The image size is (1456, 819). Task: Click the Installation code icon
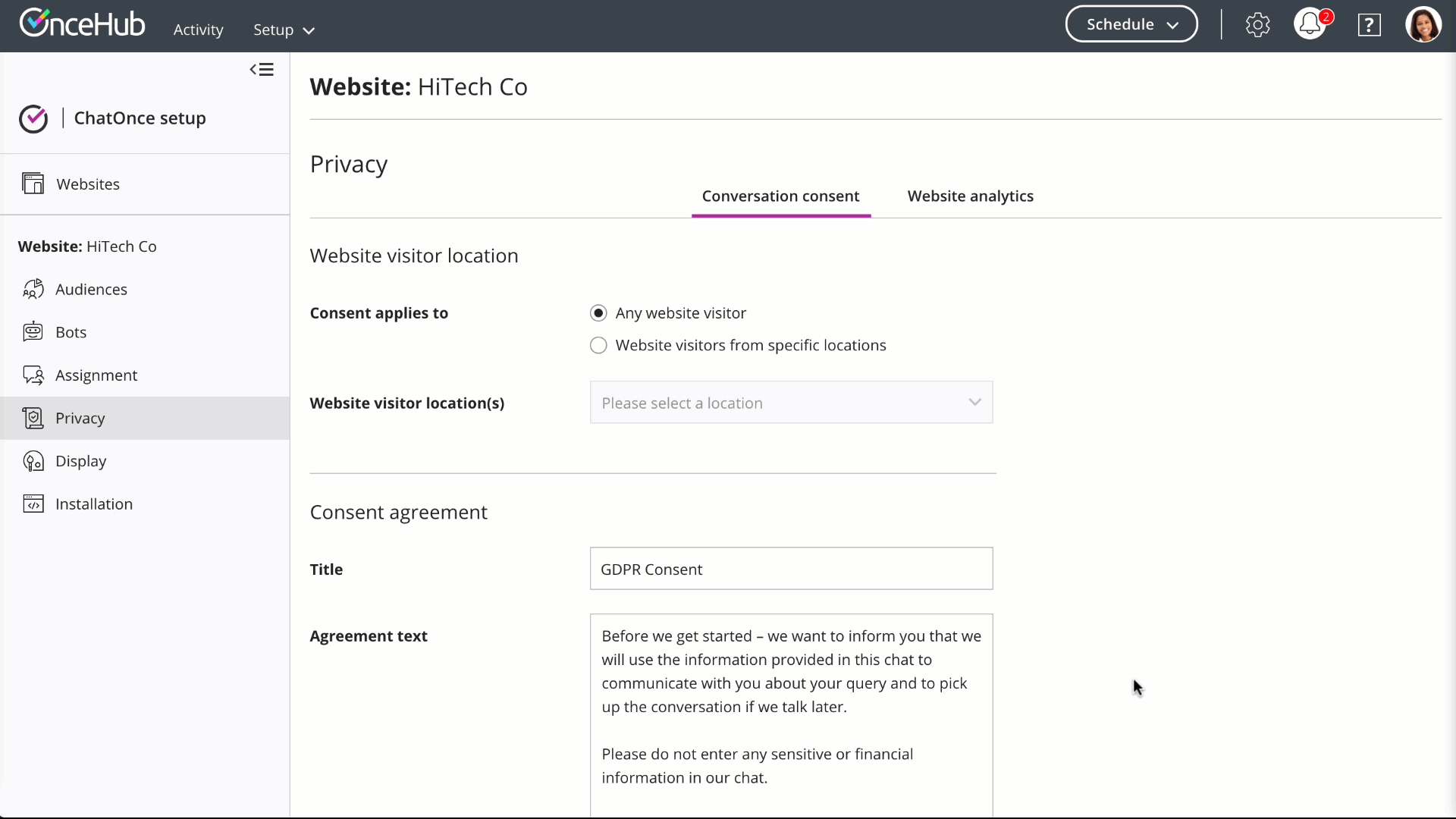[33, 504]
